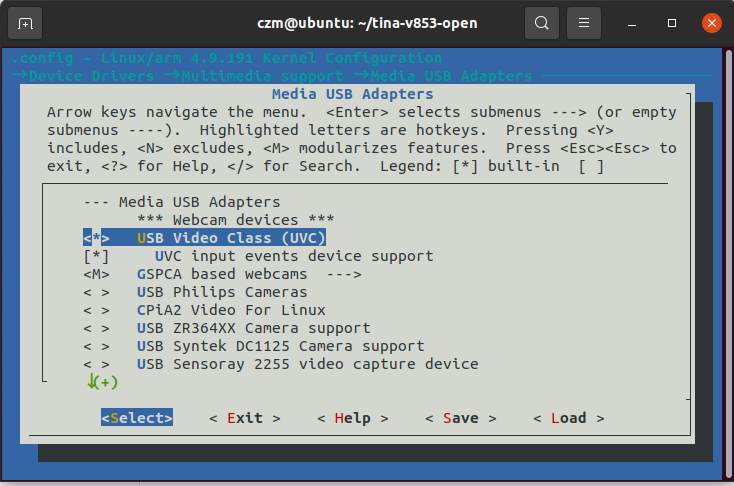Click the new terminal tab icon
Viewport: 734px width, 486px height.
pos(25,22)
